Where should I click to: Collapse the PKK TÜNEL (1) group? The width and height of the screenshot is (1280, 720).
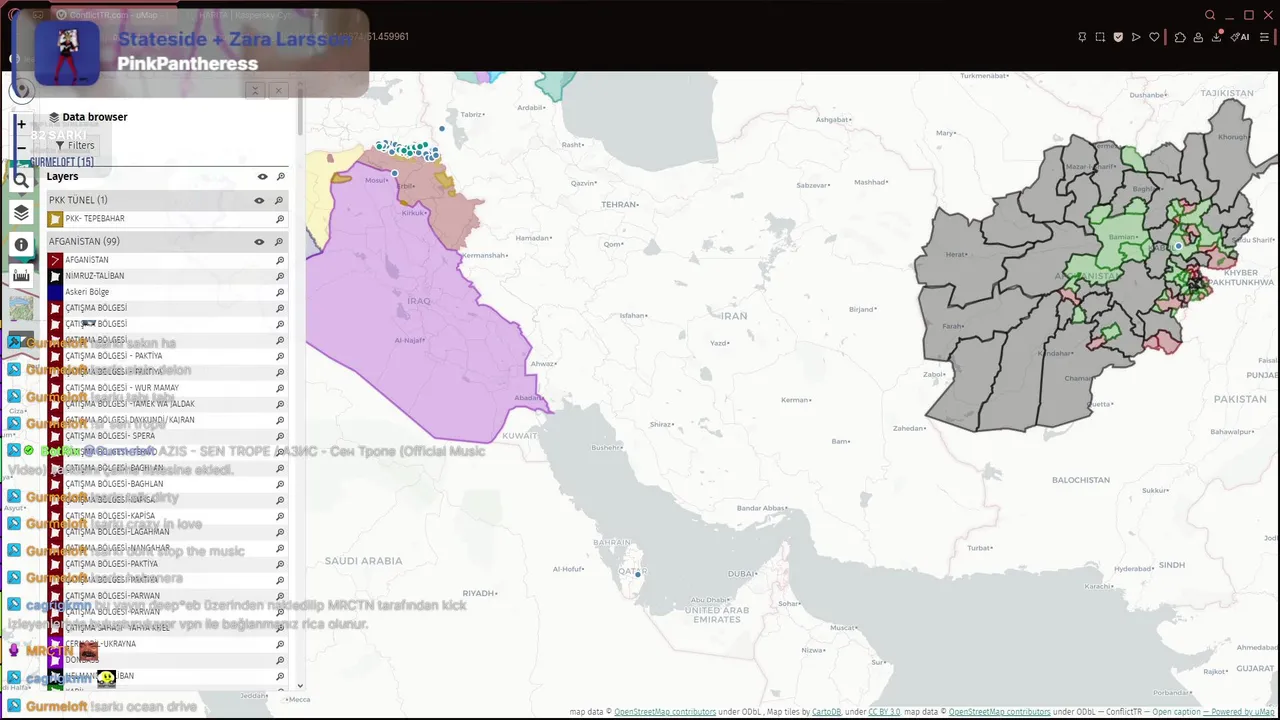pos(78,200)
